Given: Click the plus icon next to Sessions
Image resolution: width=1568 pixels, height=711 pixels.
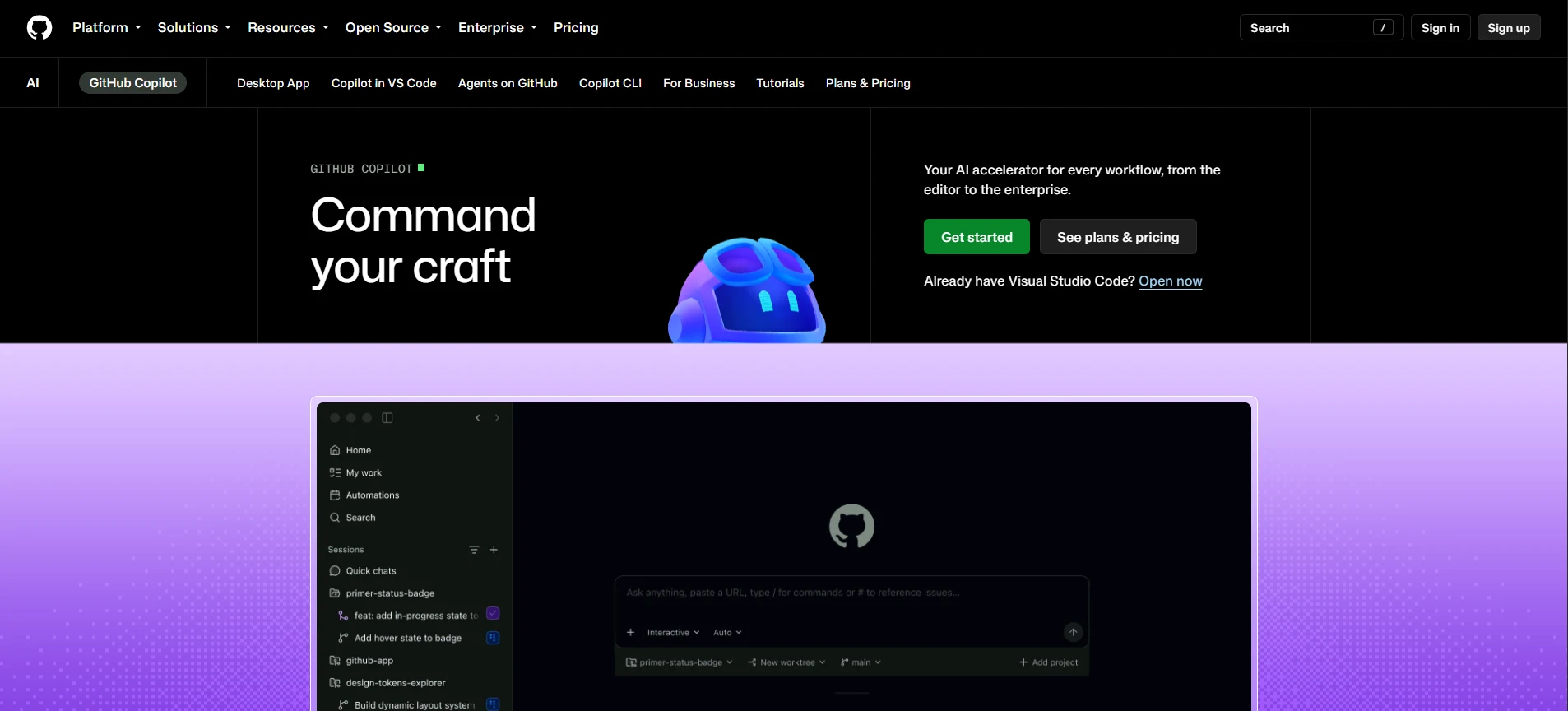Looking at the screenshot, I should (x=494, y=550).
